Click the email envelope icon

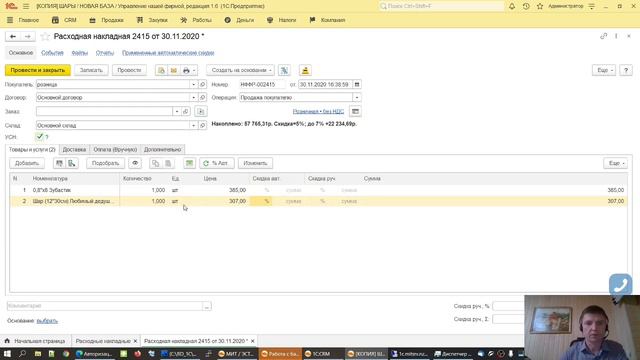click(174, 70)
